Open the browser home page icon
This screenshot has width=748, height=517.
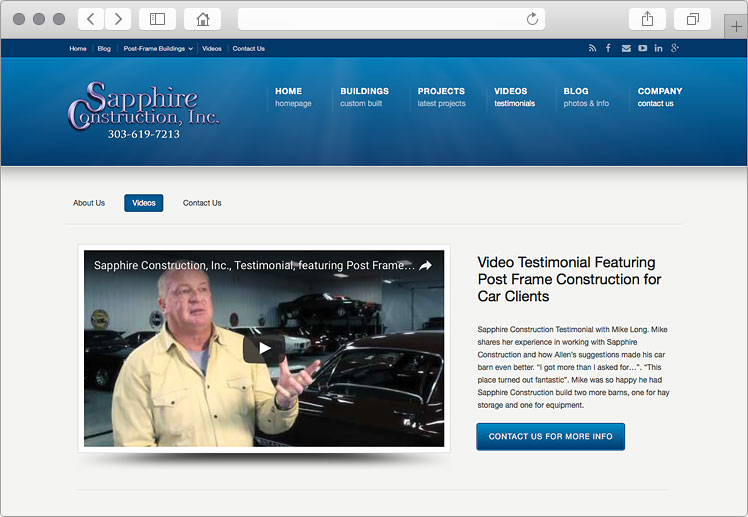coord(203,19)
